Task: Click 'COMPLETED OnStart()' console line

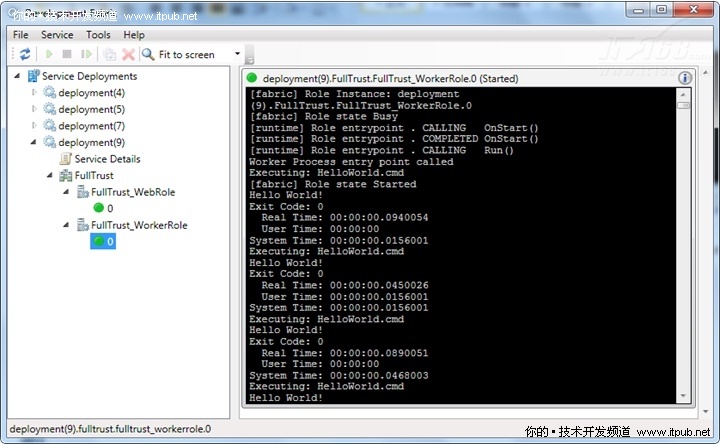Action: pyautogui.click(x=480, y=139)
